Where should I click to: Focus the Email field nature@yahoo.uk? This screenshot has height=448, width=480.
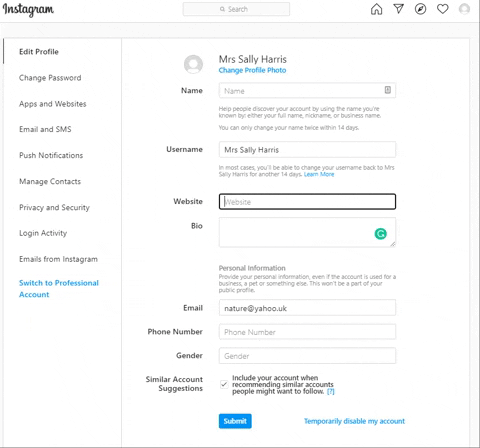coord(307,308)
